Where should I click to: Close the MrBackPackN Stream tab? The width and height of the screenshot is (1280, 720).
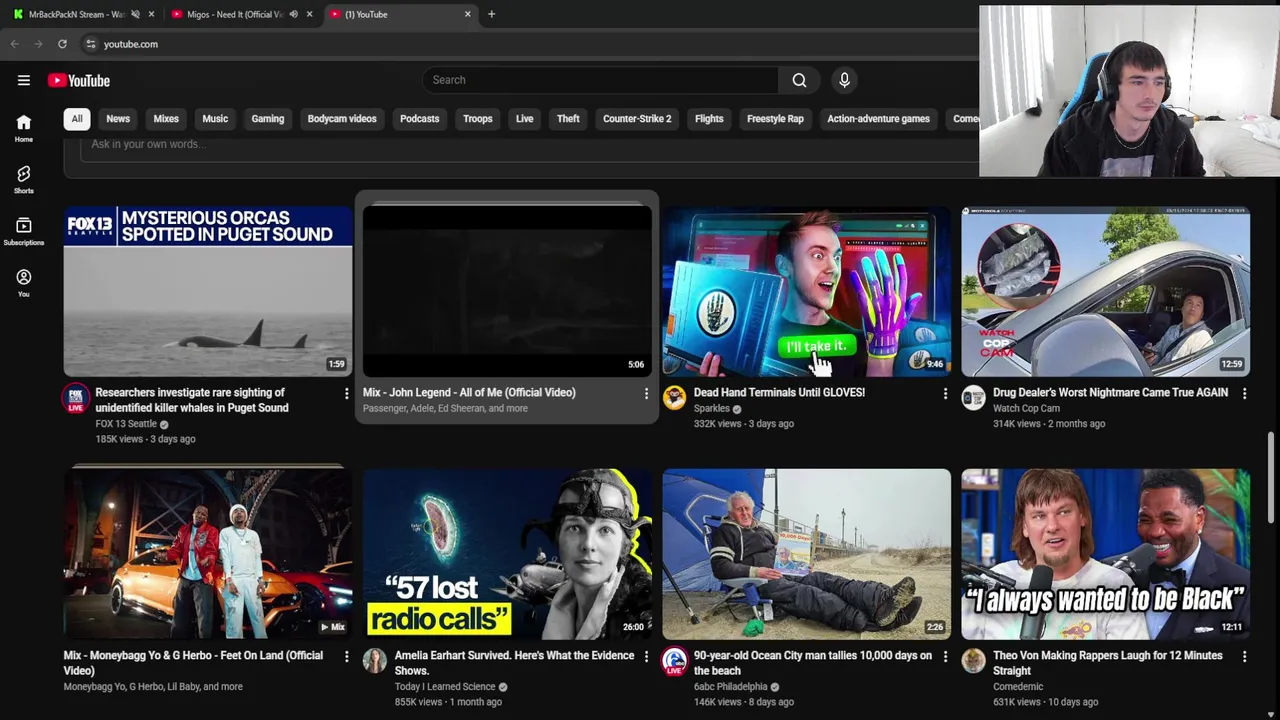151,14
